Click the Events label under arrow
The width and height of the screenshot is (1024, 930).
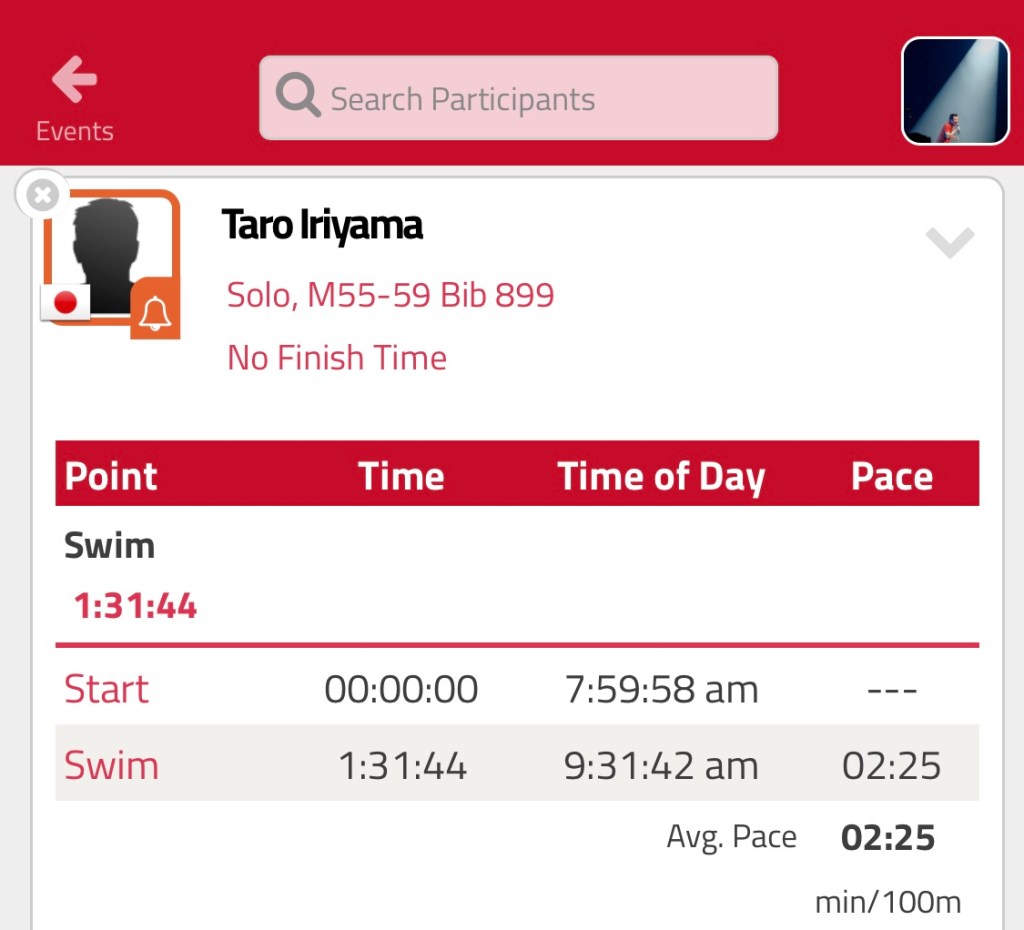coord(74,131)
